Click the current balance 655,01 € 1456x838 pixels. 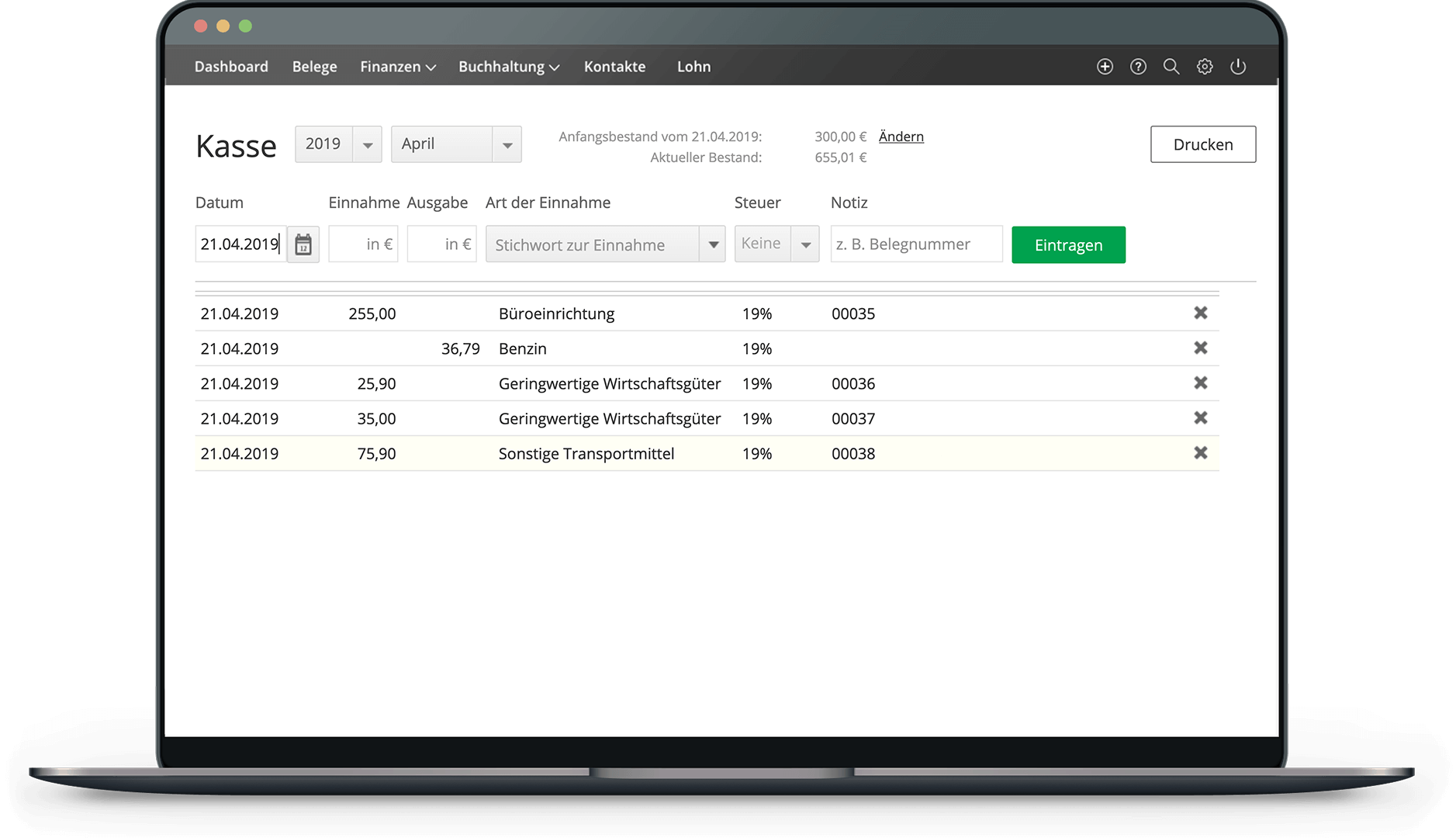841,158
